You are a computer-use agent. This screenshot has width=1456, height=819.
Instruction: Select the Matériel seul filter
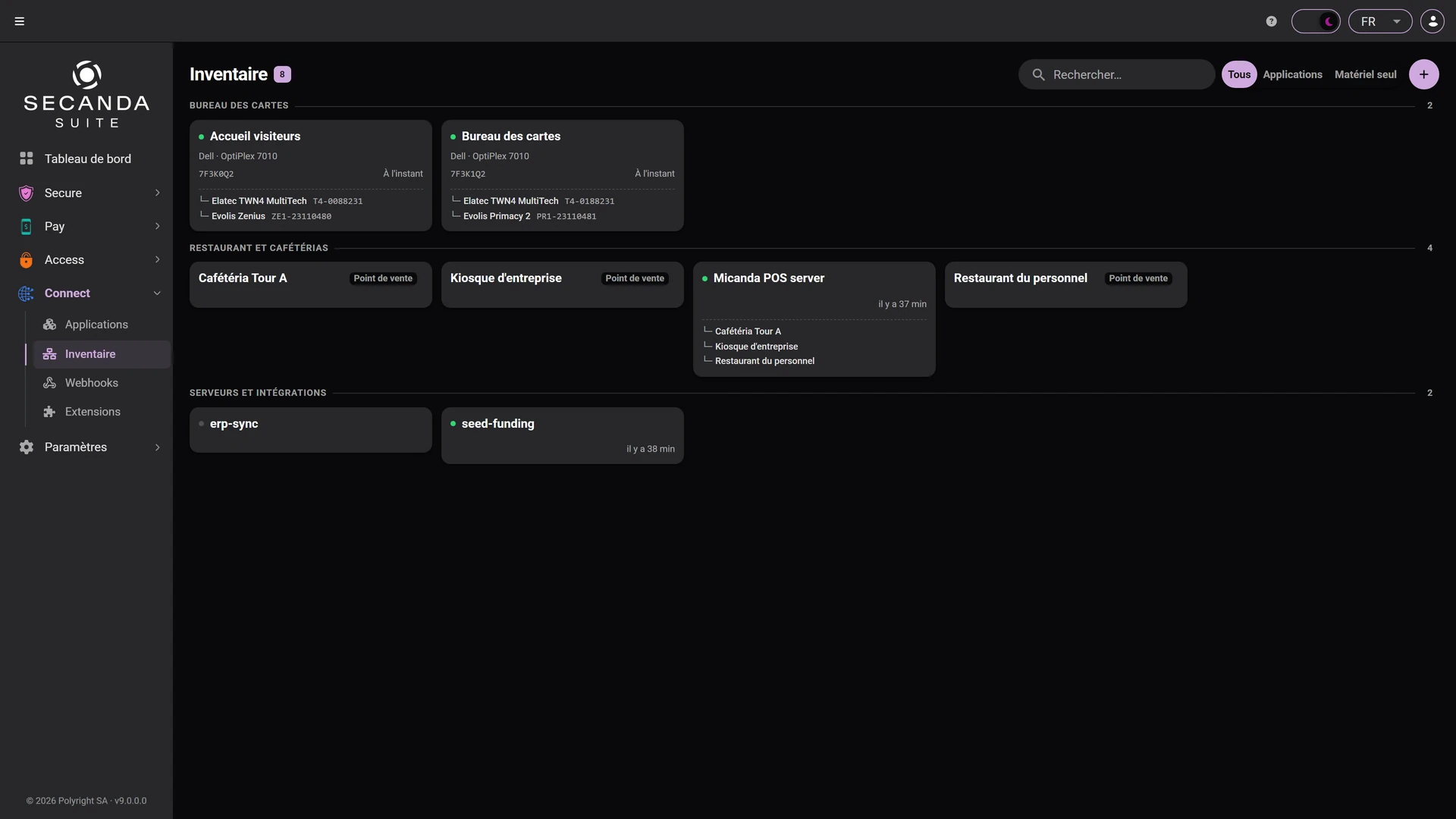tap(1365, 74)
